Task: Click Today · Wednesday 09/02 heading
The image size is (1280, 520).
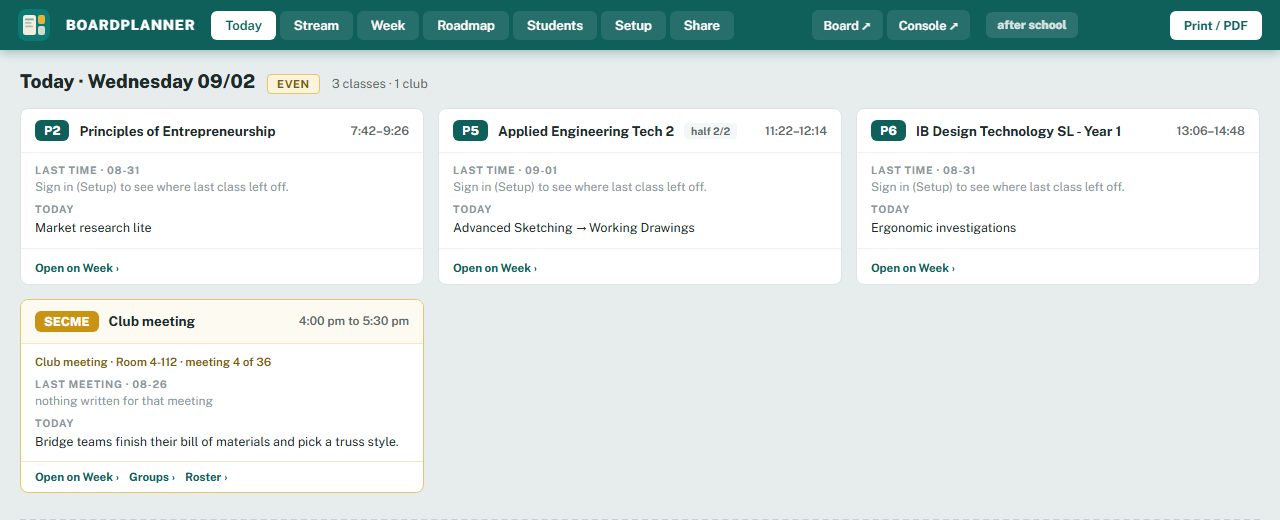Action: pos(138,82)
